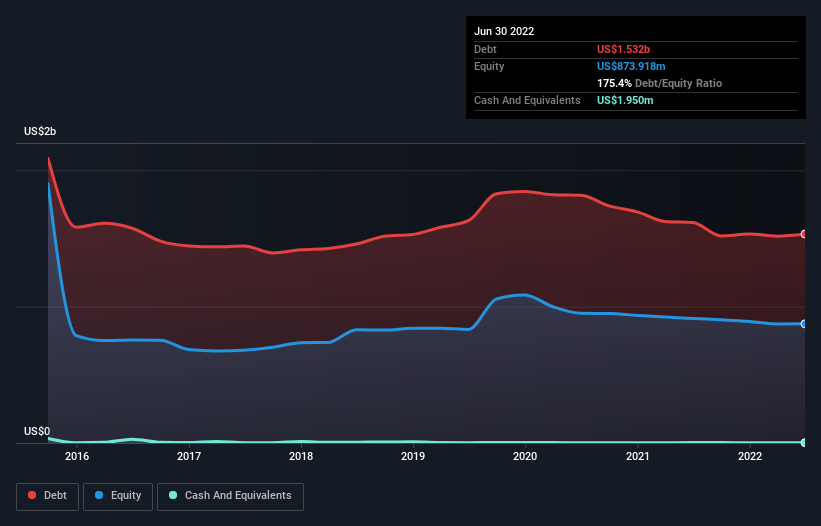
Task: Select the teal Cash endpoint marker
Action: (x=804, y=443)
